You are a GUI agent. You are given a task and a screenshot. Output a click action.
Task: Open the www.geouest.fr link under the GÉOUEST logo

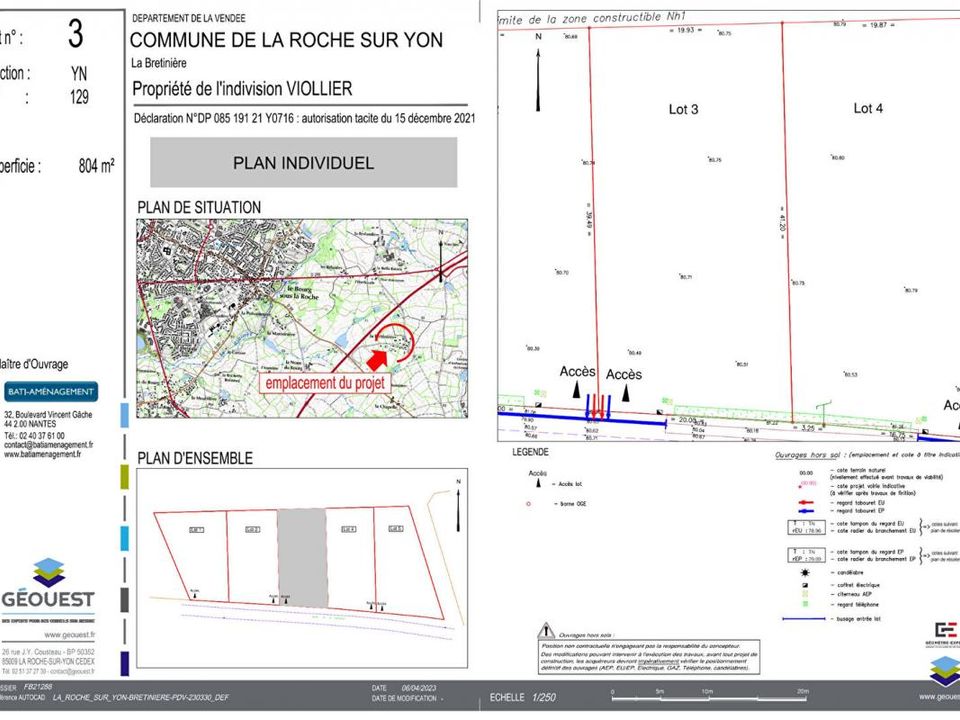[69, 635]
